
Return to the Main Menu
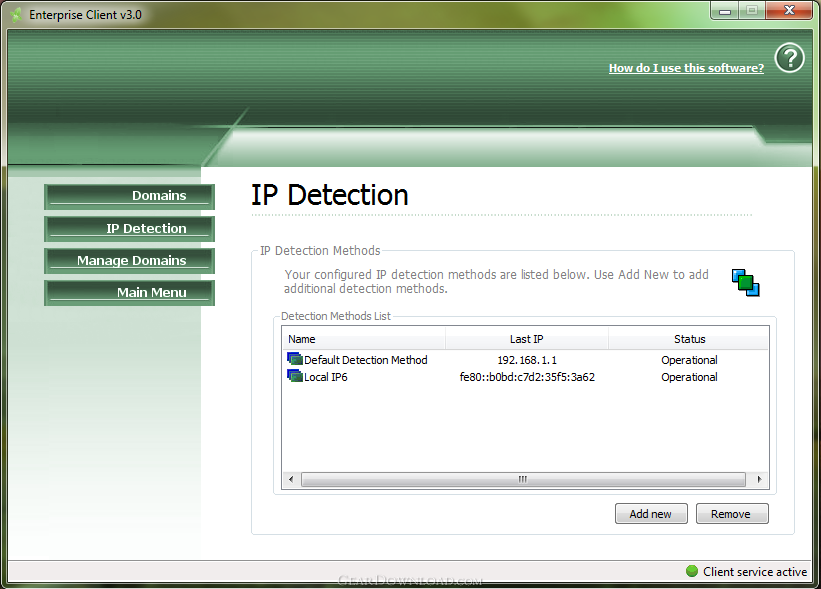130,292
